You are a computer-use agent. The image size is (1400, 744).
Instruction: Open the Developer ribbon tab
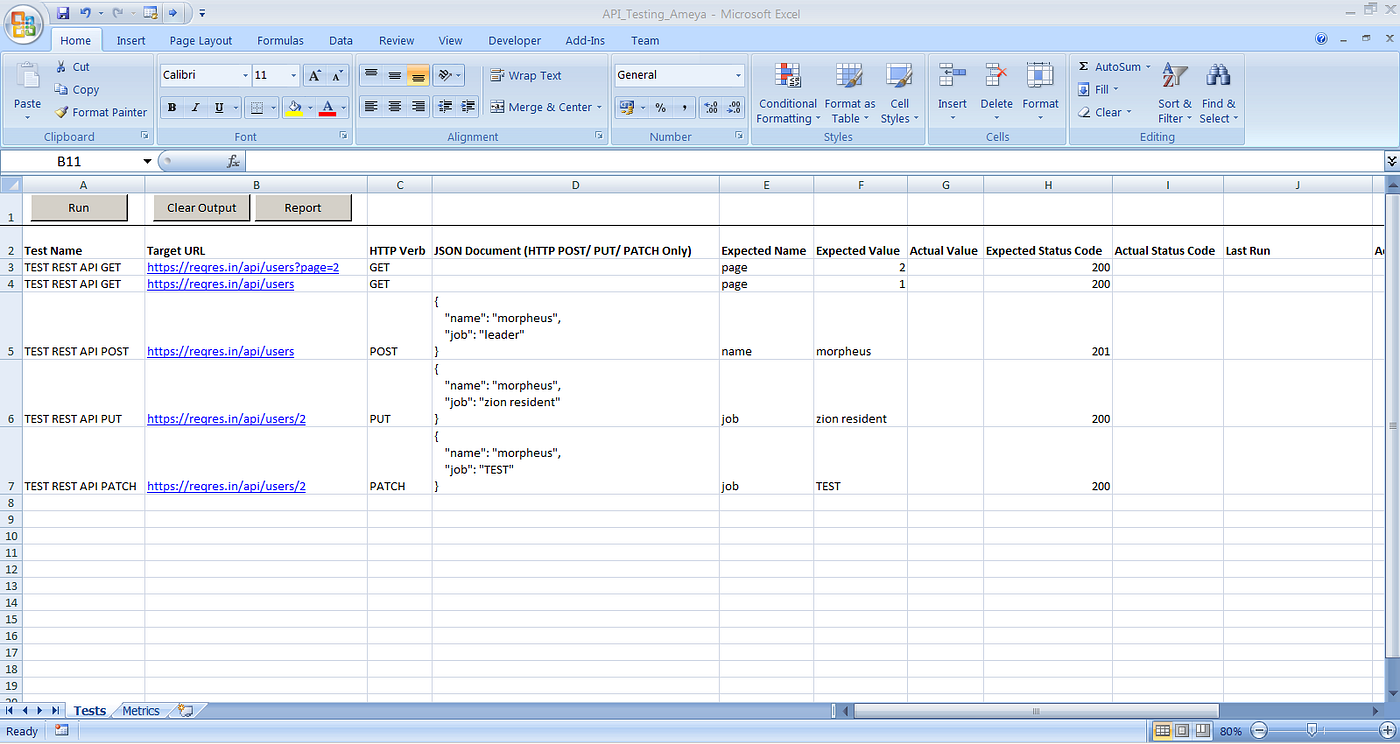tap(514, 40)
